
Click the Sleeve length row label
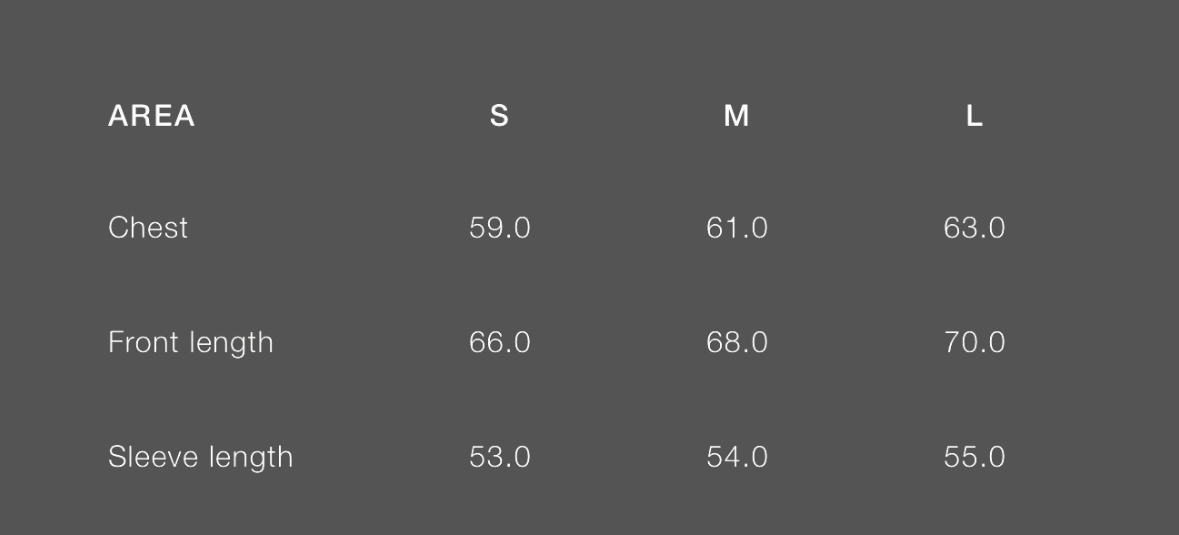click(x=200, y=457)
